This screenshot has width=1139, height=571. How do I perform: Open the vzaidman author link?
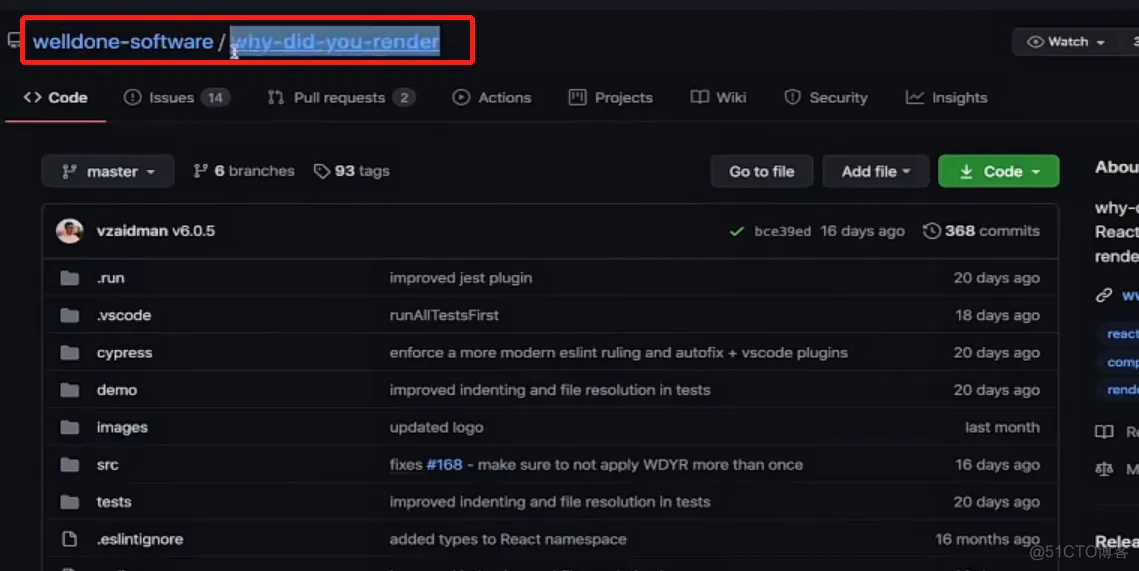132,231
